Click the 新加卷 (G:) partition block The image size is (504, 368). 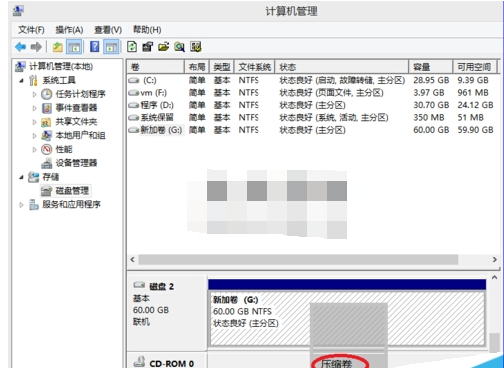click(x=347, y=318)
